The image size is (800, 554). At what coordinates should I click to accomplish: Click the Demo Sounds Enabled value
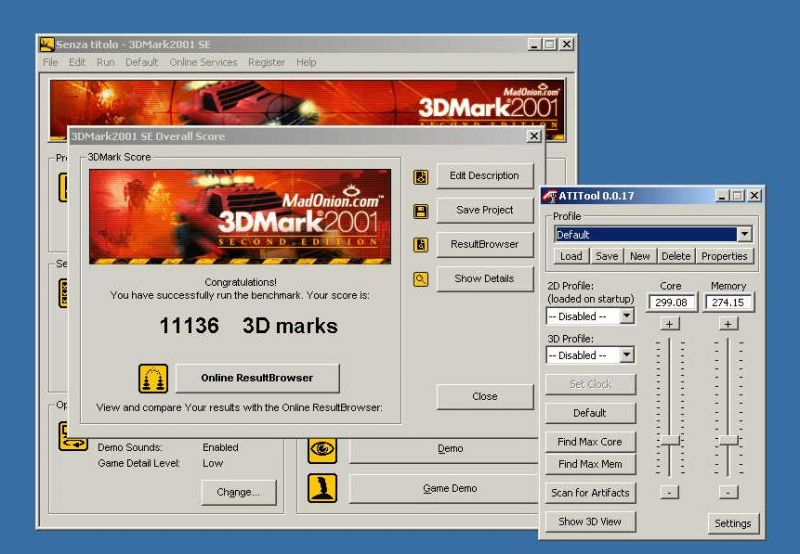220,447
